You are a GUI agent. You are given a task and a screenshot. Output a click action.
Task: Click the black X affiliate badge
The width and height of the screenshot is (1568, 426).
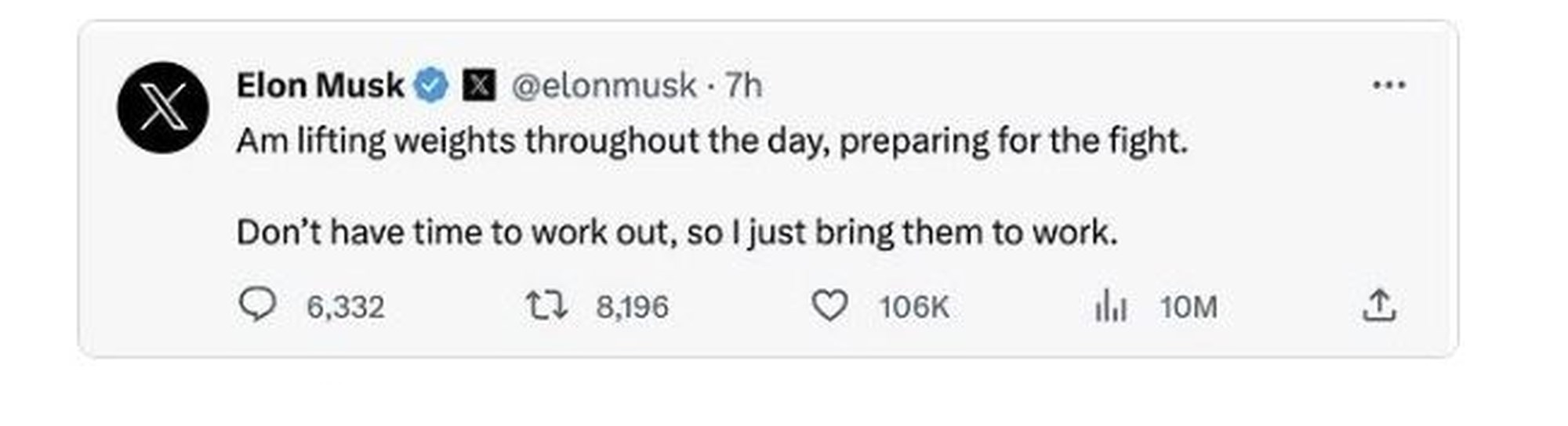pos(478,85)
